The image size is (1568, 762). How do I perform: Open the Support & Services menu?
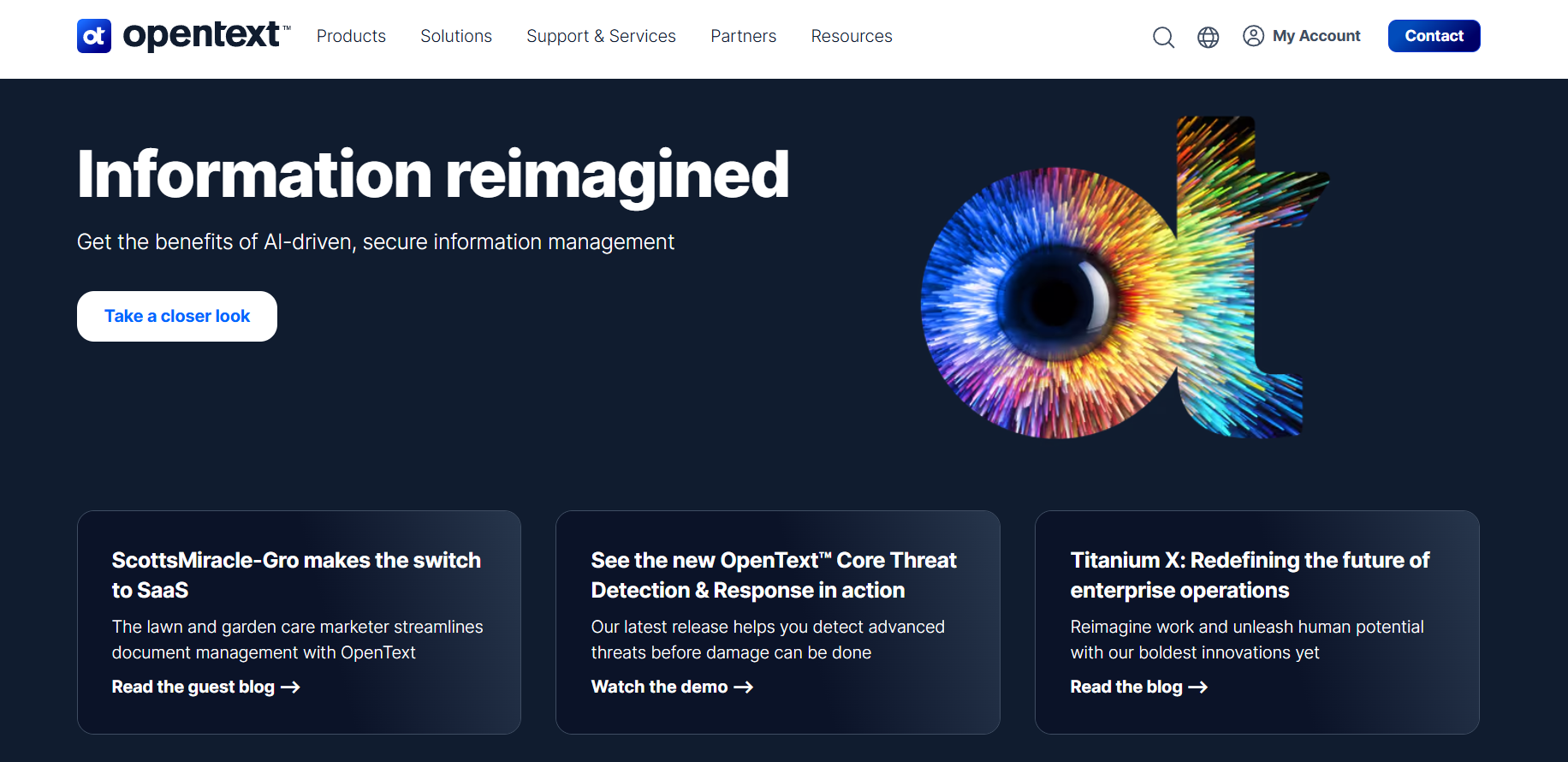coord(601,36)
